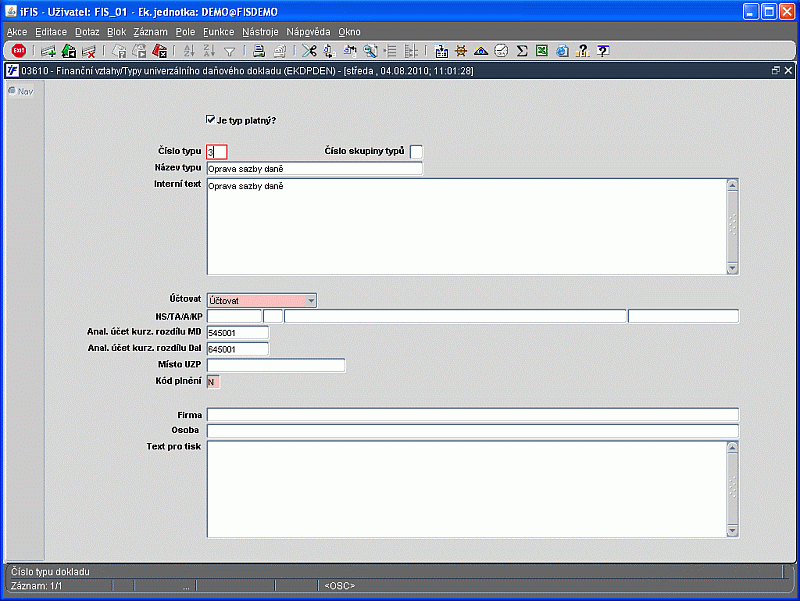This screenshot has width=800, height=601.
Task: Click into the Firma field
Action: pyautogui.click(x=472, y=415)
